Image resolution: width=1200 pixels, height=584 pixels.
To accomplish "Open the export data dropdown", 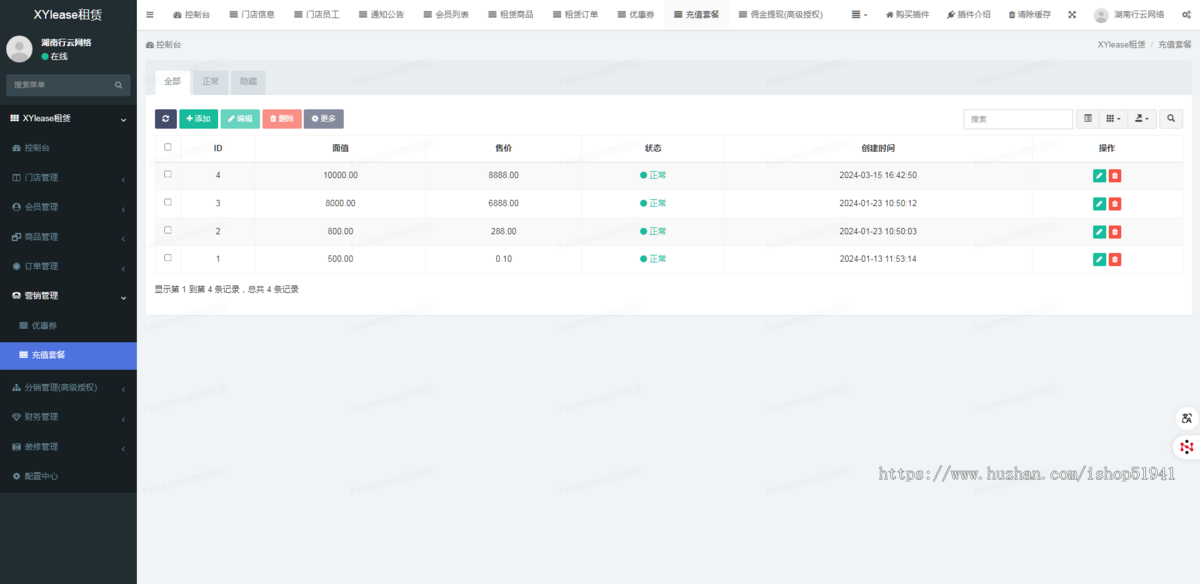I will 1142,119.
